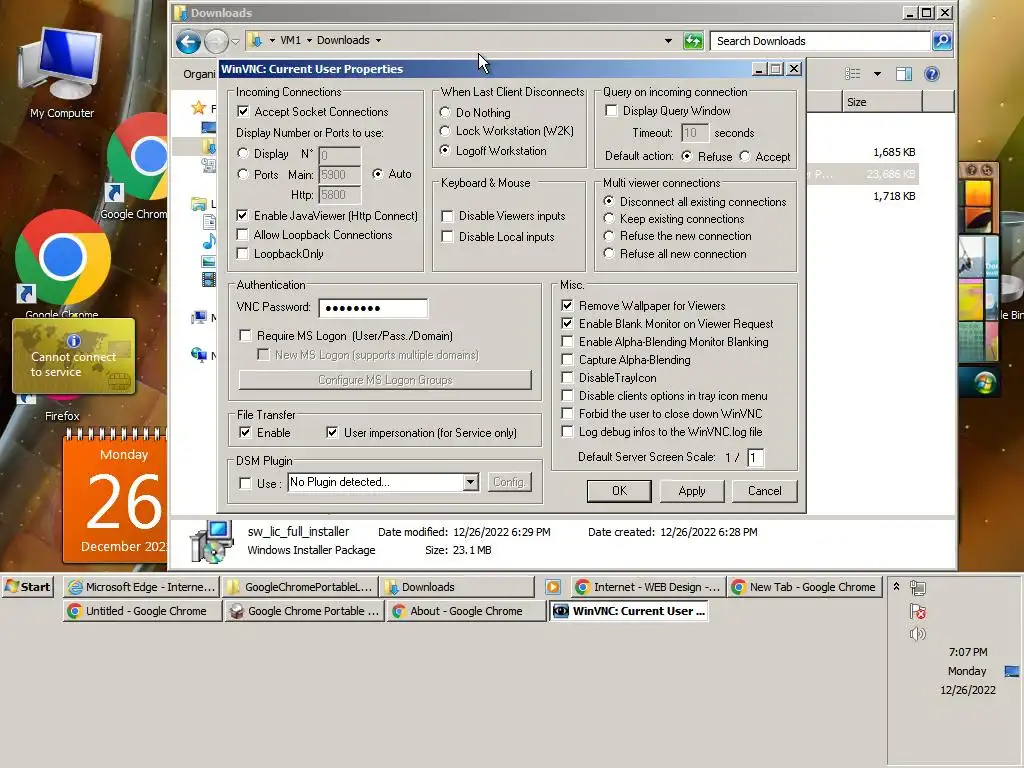
Task: Click the Computer icon in the Downloads navigation pane
Action: click(x=199, y=318)
